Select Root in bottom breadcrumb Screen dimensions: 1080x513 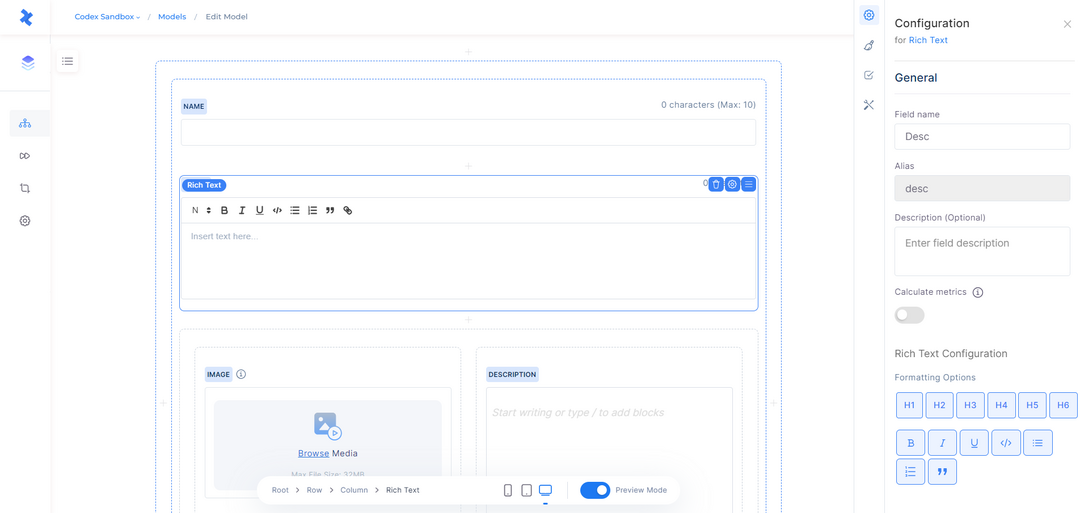[280, 490]
